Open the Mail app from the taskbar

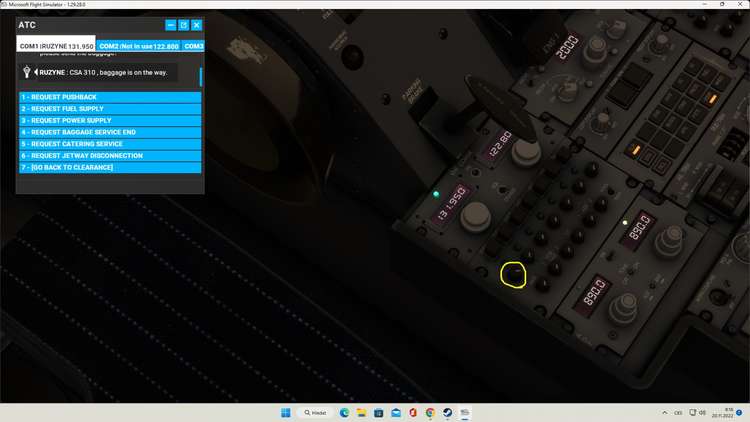(x=396, y=412)
